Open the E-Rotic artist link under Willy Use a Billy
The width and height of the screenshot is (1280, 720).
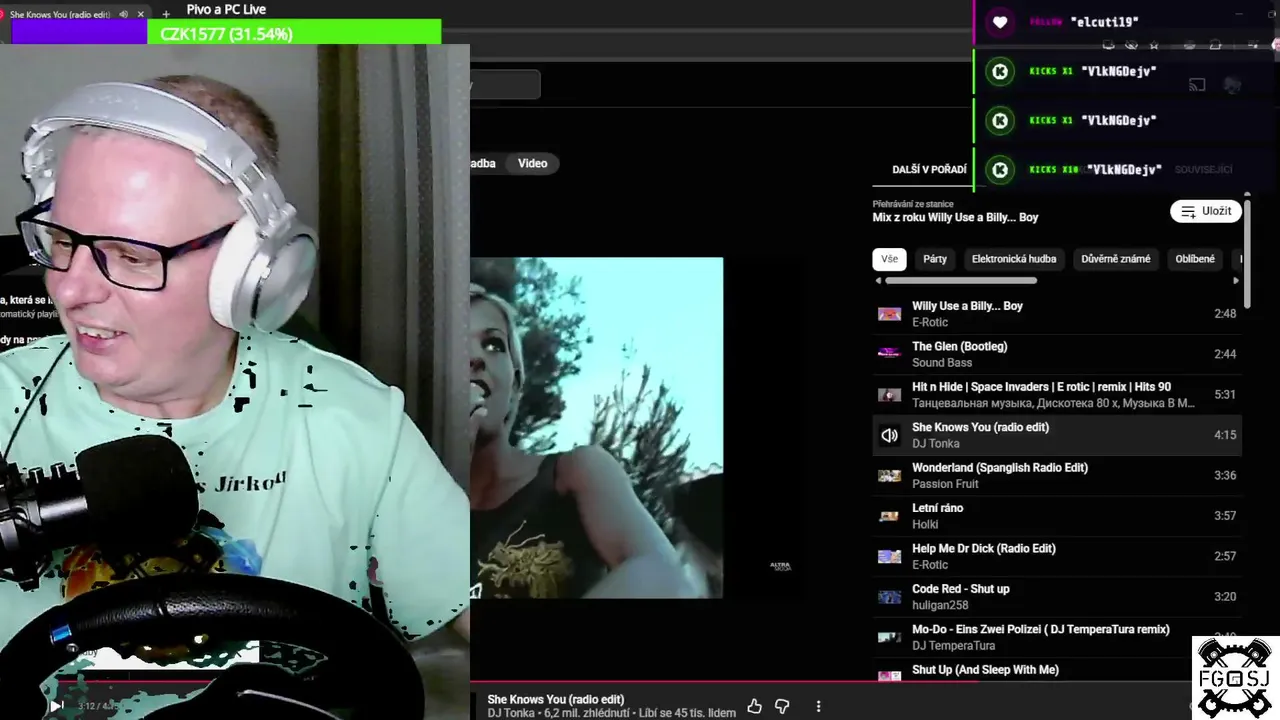[930, 322]
